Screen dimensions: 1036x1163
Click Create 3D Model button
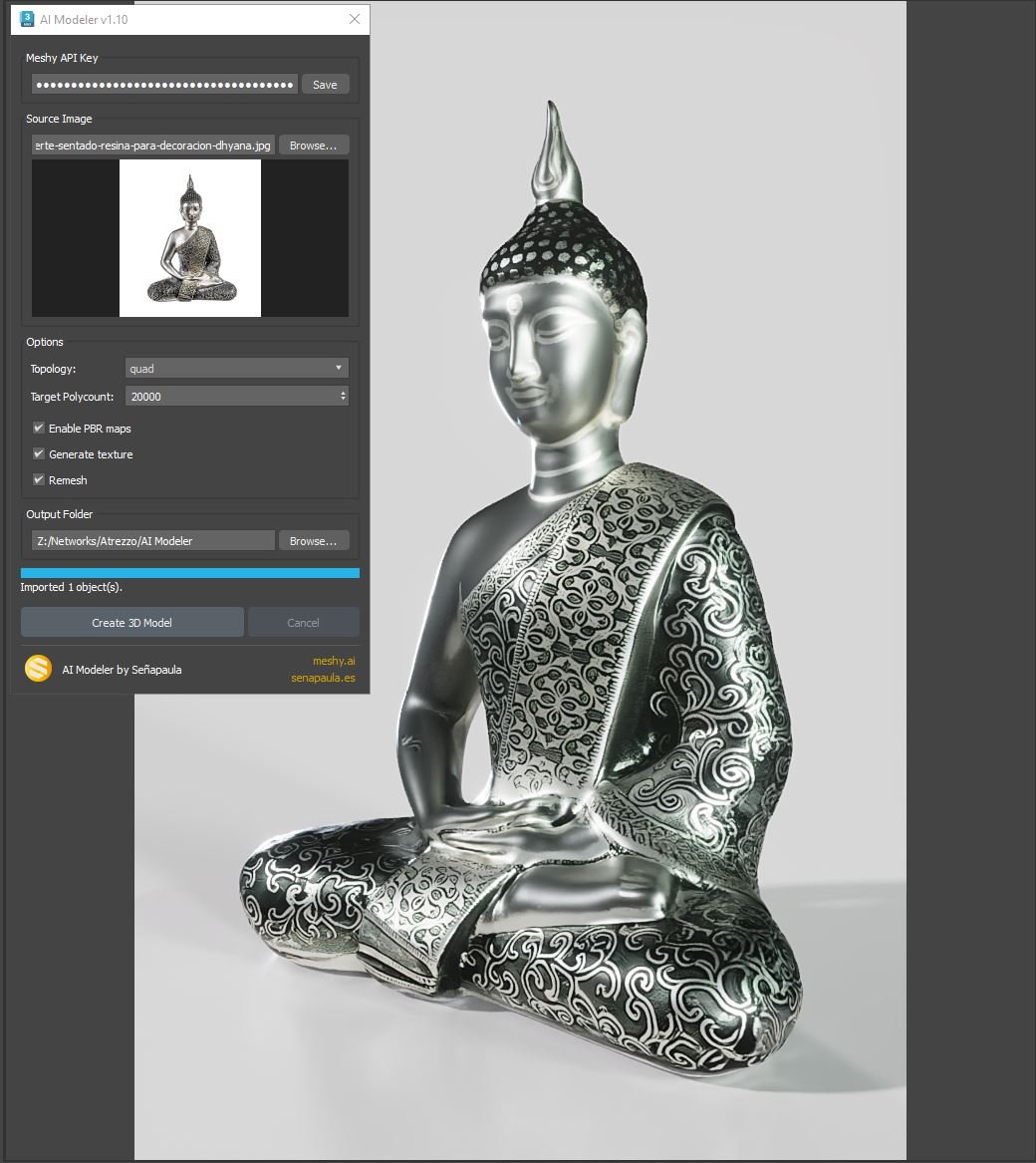pyautogui.click(x=132, y=622)
